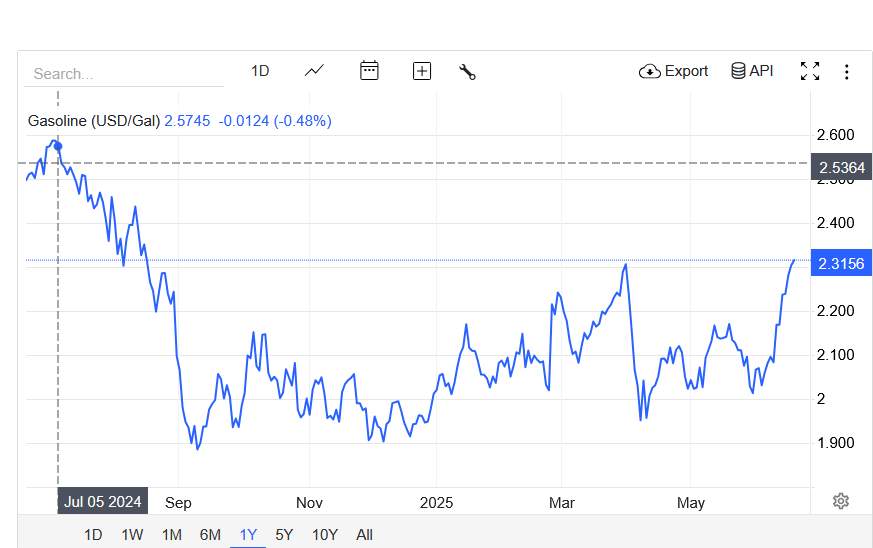Select the All range tab
The image size is (873, 548).
pyautogui.click(x=364, y=535)
